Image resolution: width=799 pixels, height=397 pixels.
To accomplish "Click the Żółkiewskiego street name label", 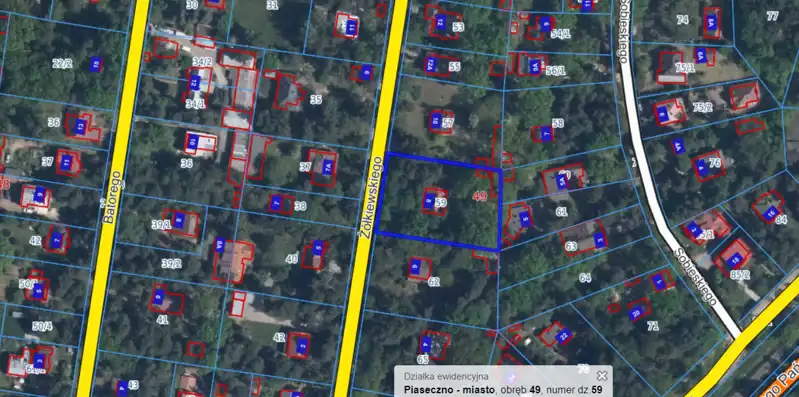I will 370,197.
